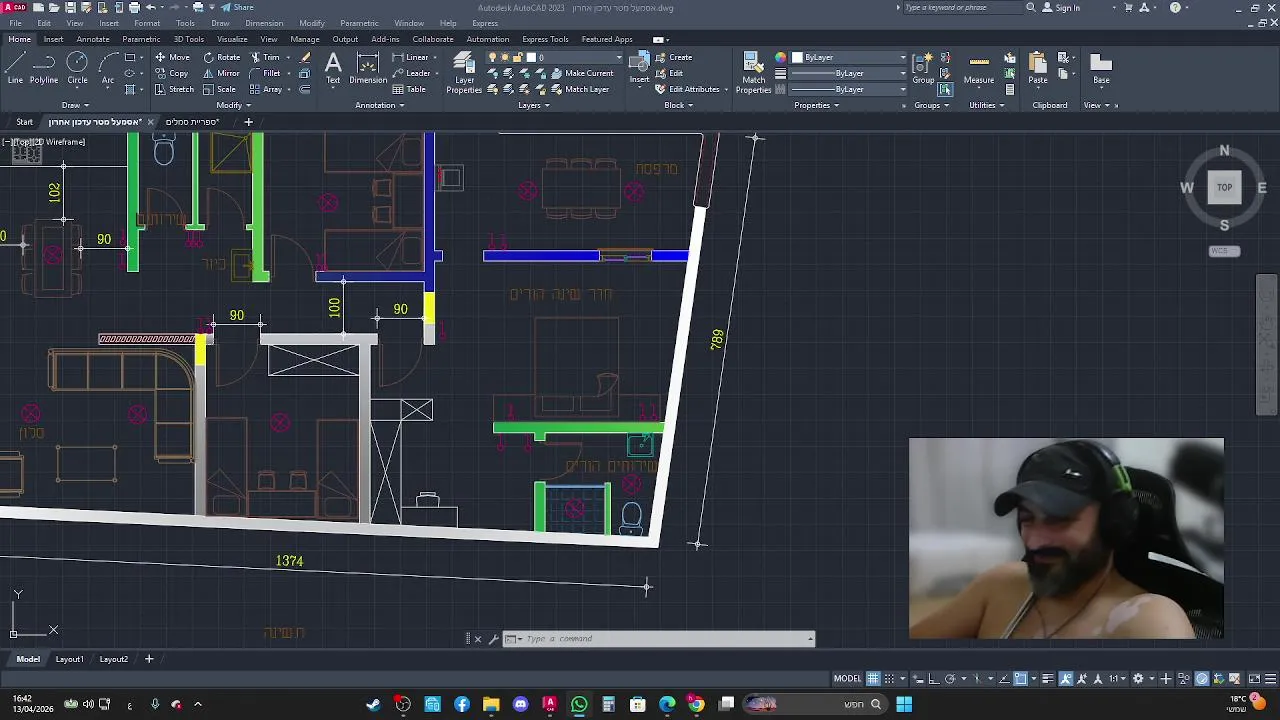Select the Polyline draw tool
Screen dimensions: 1280x720
tap(43, 68)
